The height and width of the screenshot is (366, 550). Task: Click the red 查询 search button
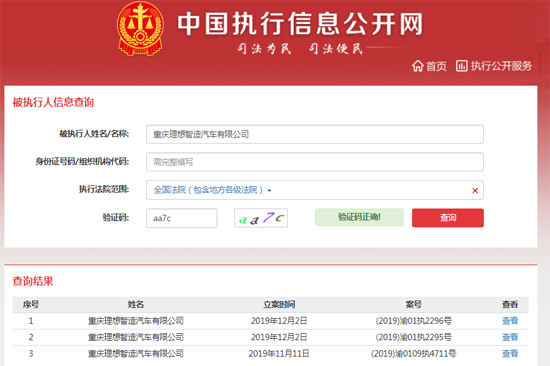coord(448,218)
